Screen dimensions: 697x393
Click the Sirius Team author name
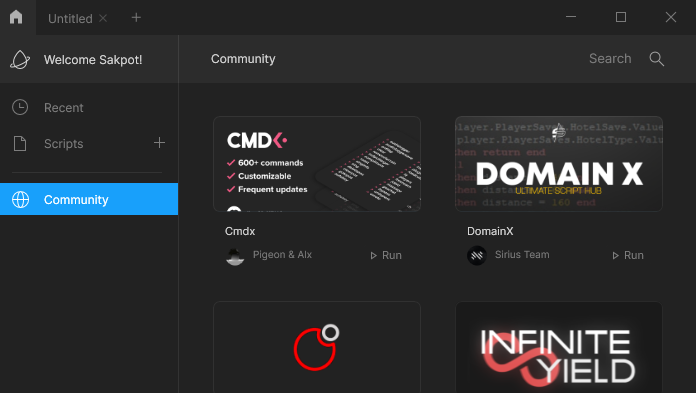522,255
